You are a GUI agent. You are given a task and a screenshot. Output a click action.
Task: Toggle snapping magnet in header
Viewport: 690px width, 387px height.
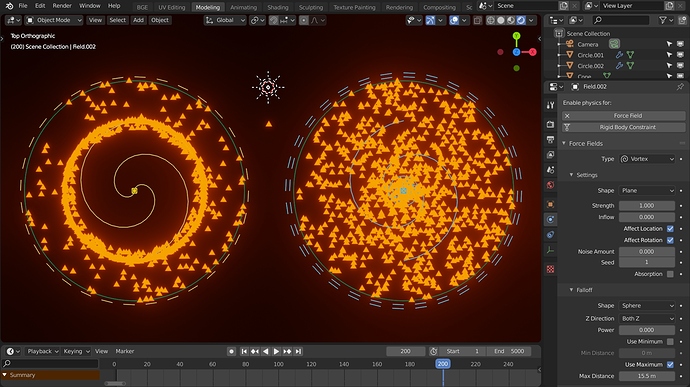click(x=274, y=20)
